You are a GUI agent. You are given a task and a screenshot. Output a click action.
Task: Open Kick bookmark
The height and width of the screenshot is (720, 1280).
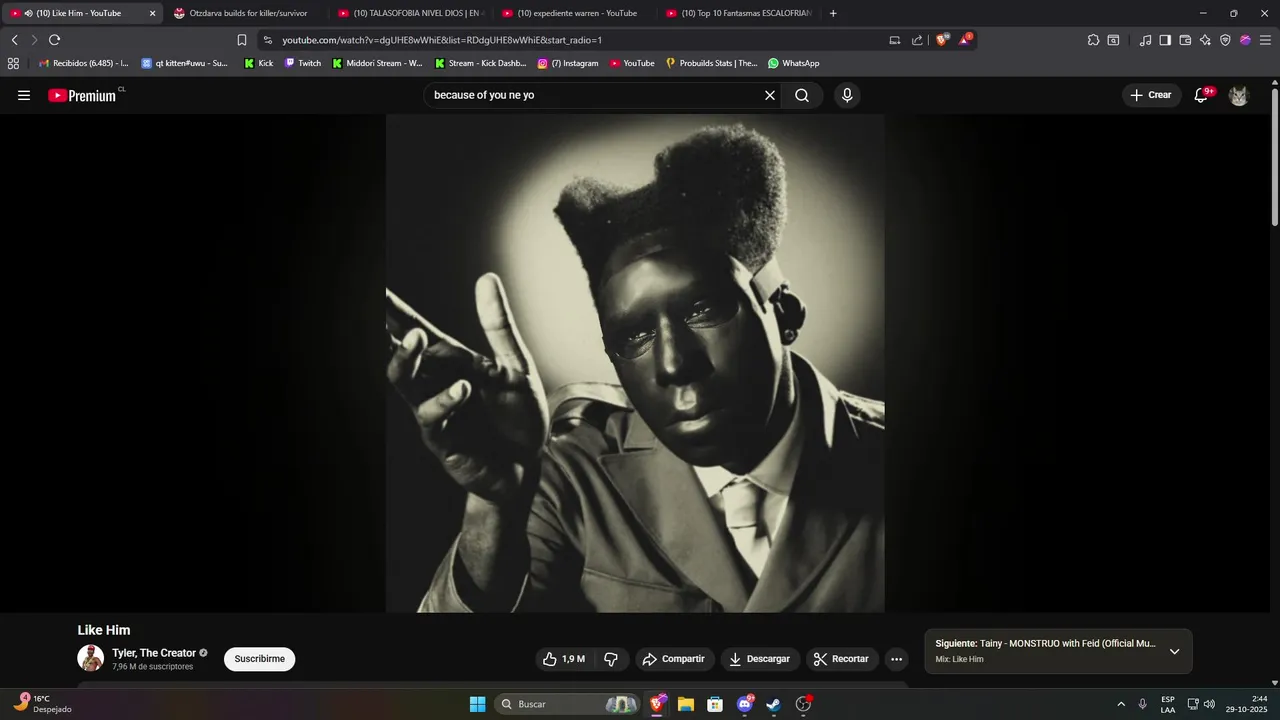259,63
